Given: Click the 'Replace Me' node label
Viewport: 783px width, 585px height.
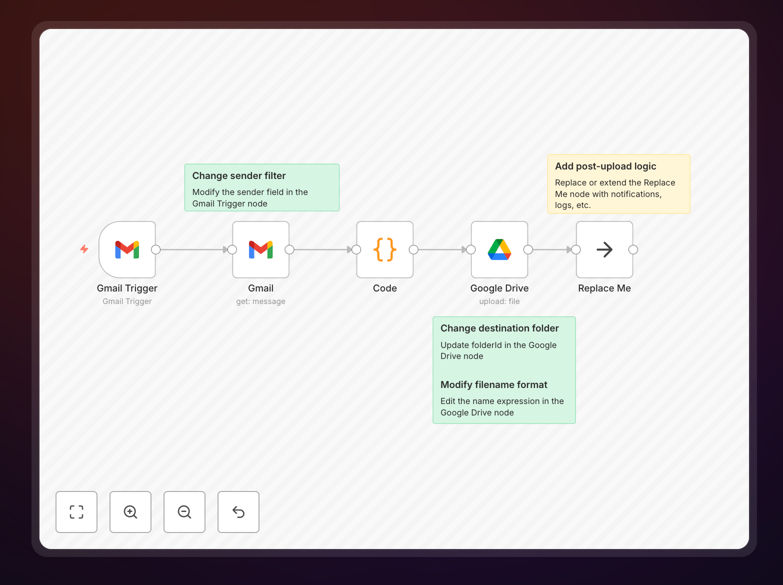Looking at the screenshot, I should coord(604,288).
